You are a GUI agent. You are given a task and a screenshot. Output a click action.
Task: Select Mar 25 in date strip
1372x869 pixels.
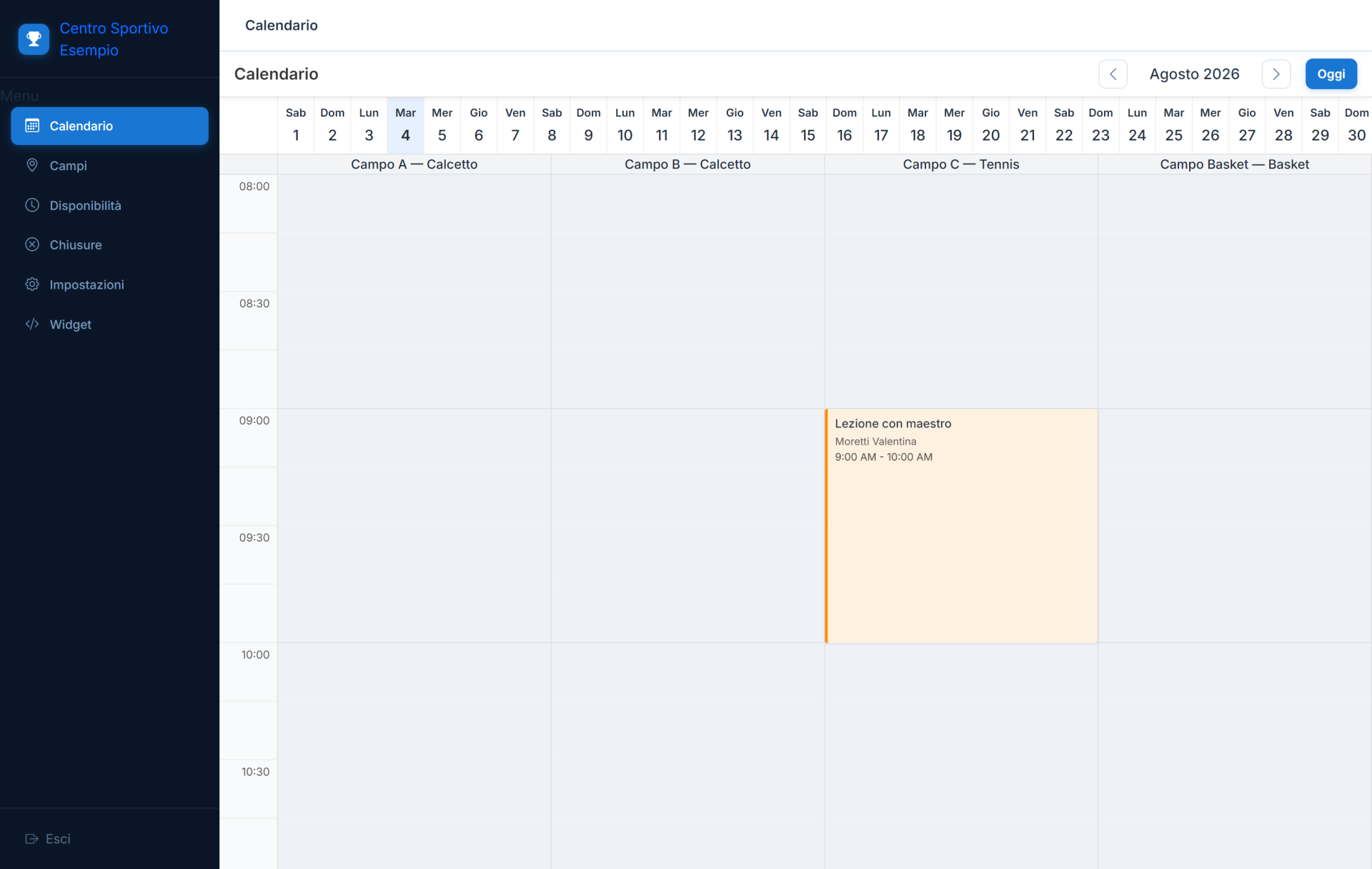tap(1174, 125)
